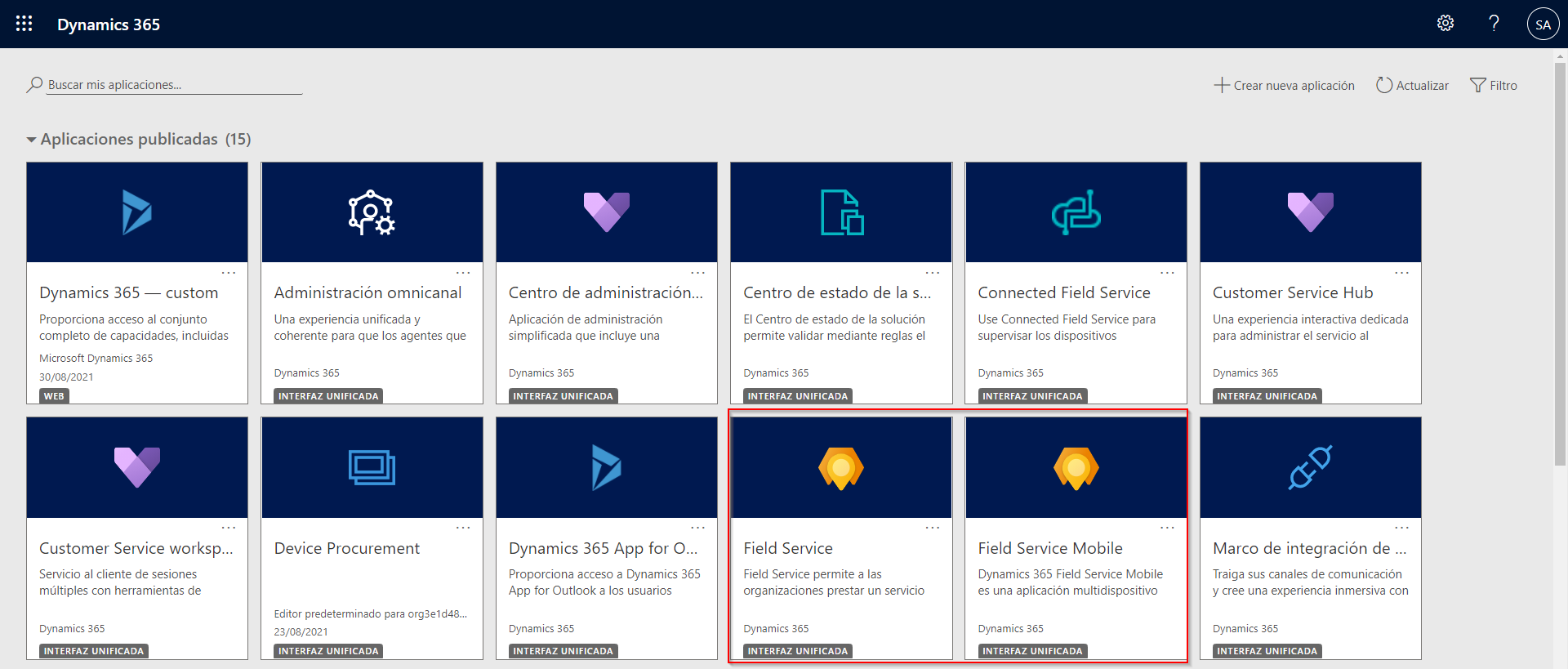Viewport: 1568px width, 669px height.
Task: Click the Administración omnicanal description
Action: (x=370, y=328)
